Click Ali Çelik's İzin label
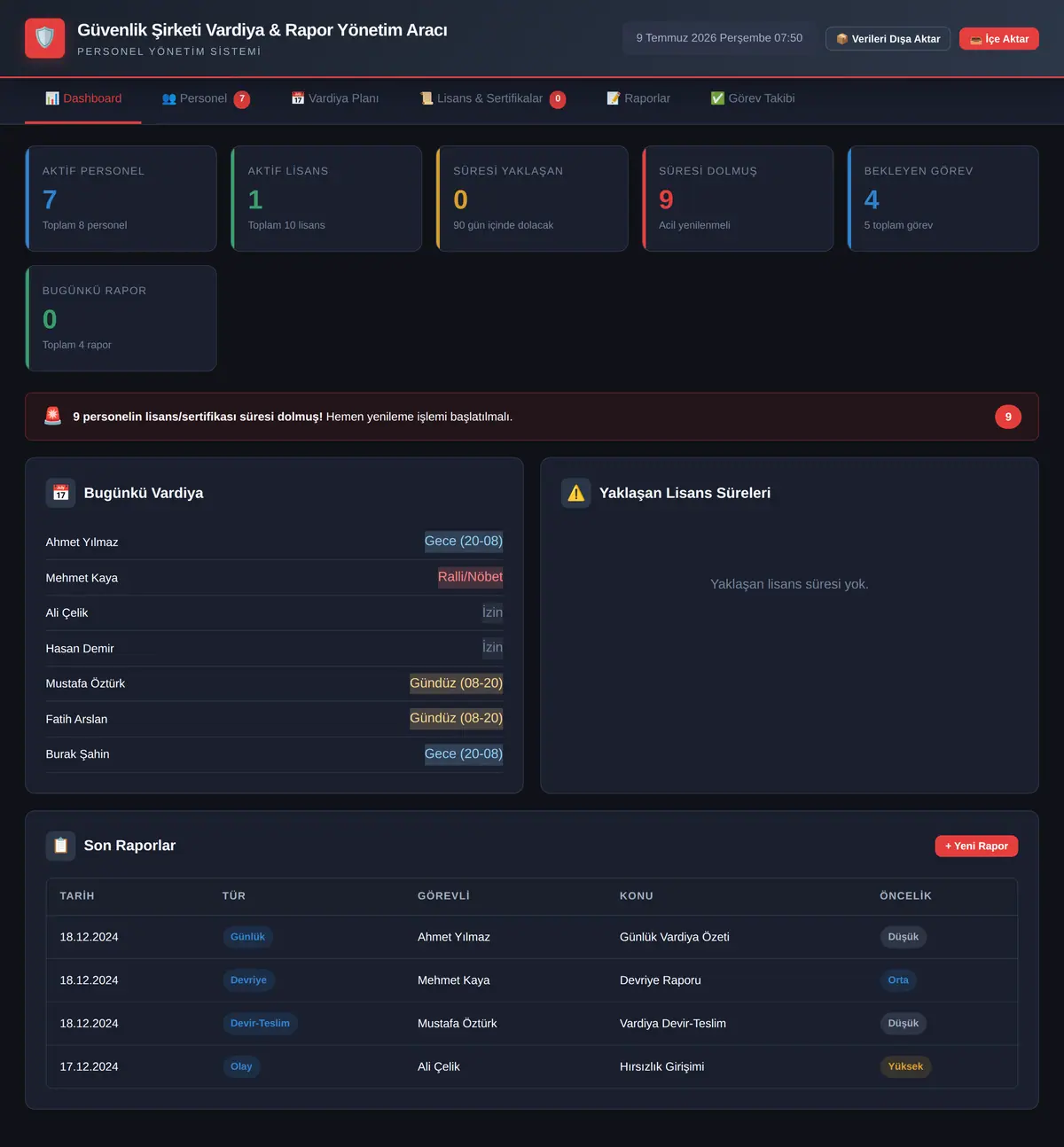This screenshot has width=1064, height=1147. click(x=492, y=613)
